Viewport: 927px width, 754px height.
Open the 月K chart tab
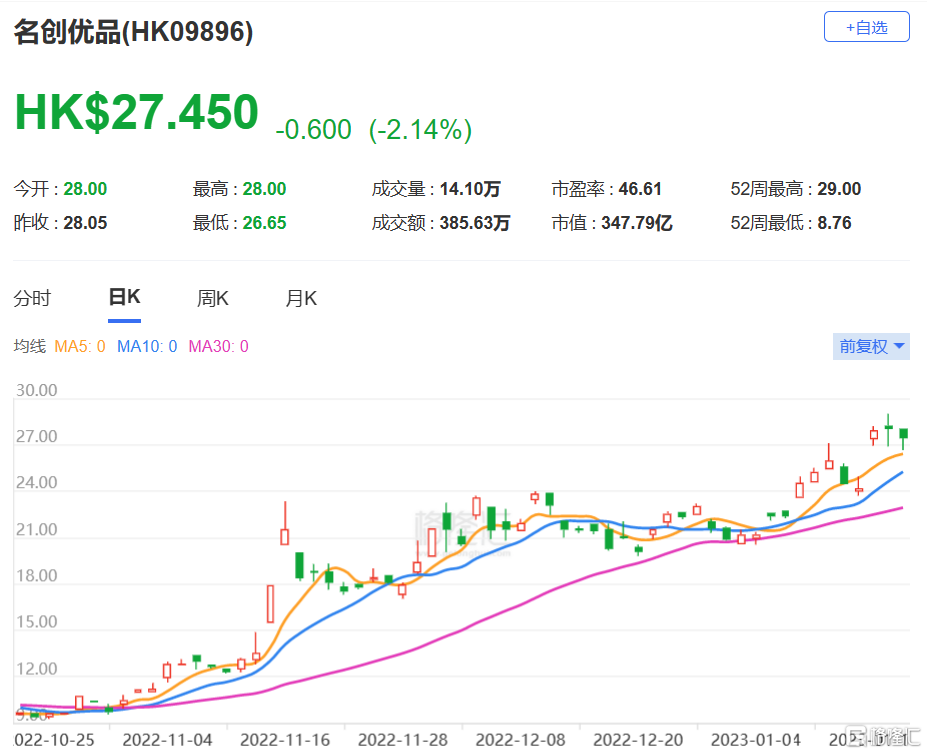click(x=301, y=298)
